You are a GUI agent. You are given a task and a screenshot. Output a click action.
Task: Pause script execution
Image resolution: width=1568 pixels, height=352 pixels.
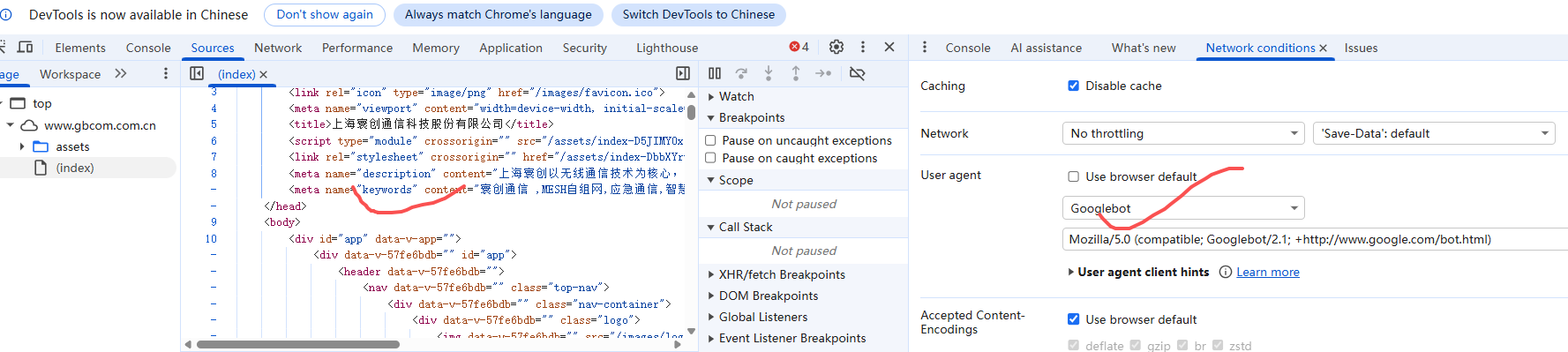point(715,73)
